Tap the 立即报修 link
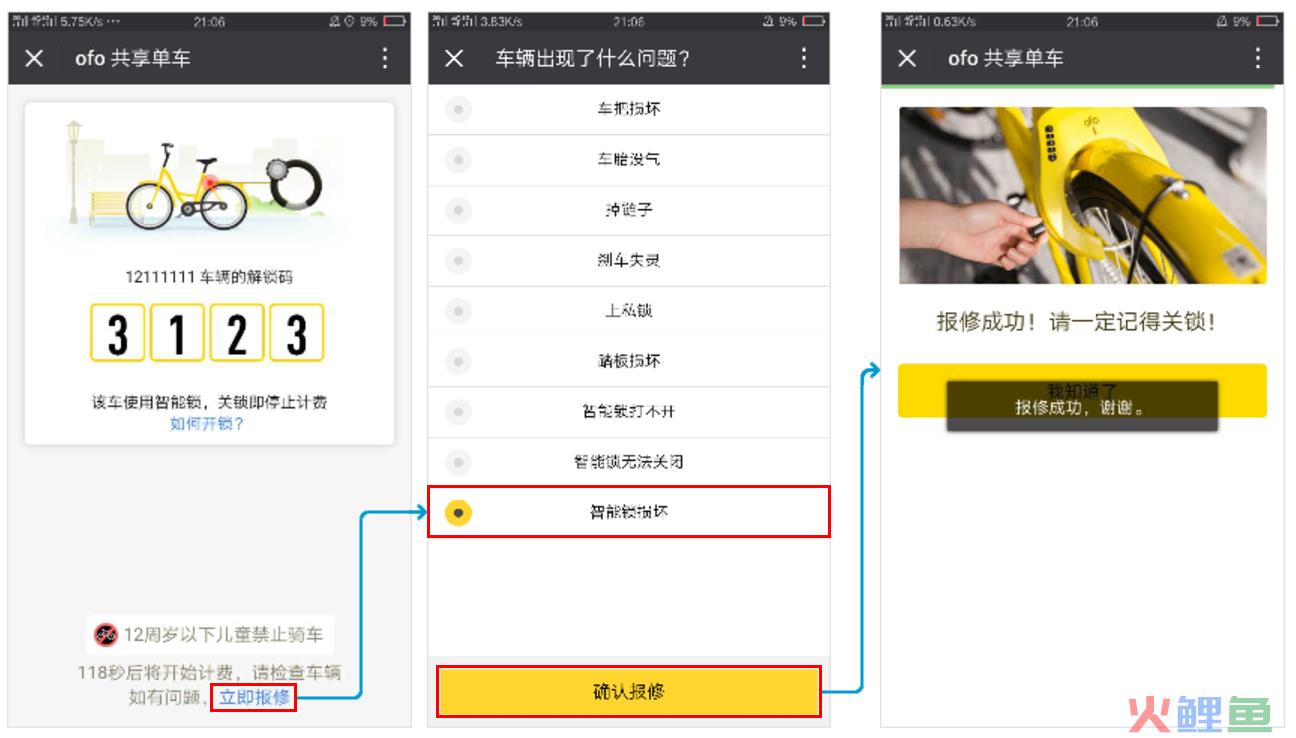 pyautogui.click(x=254, y=697)
